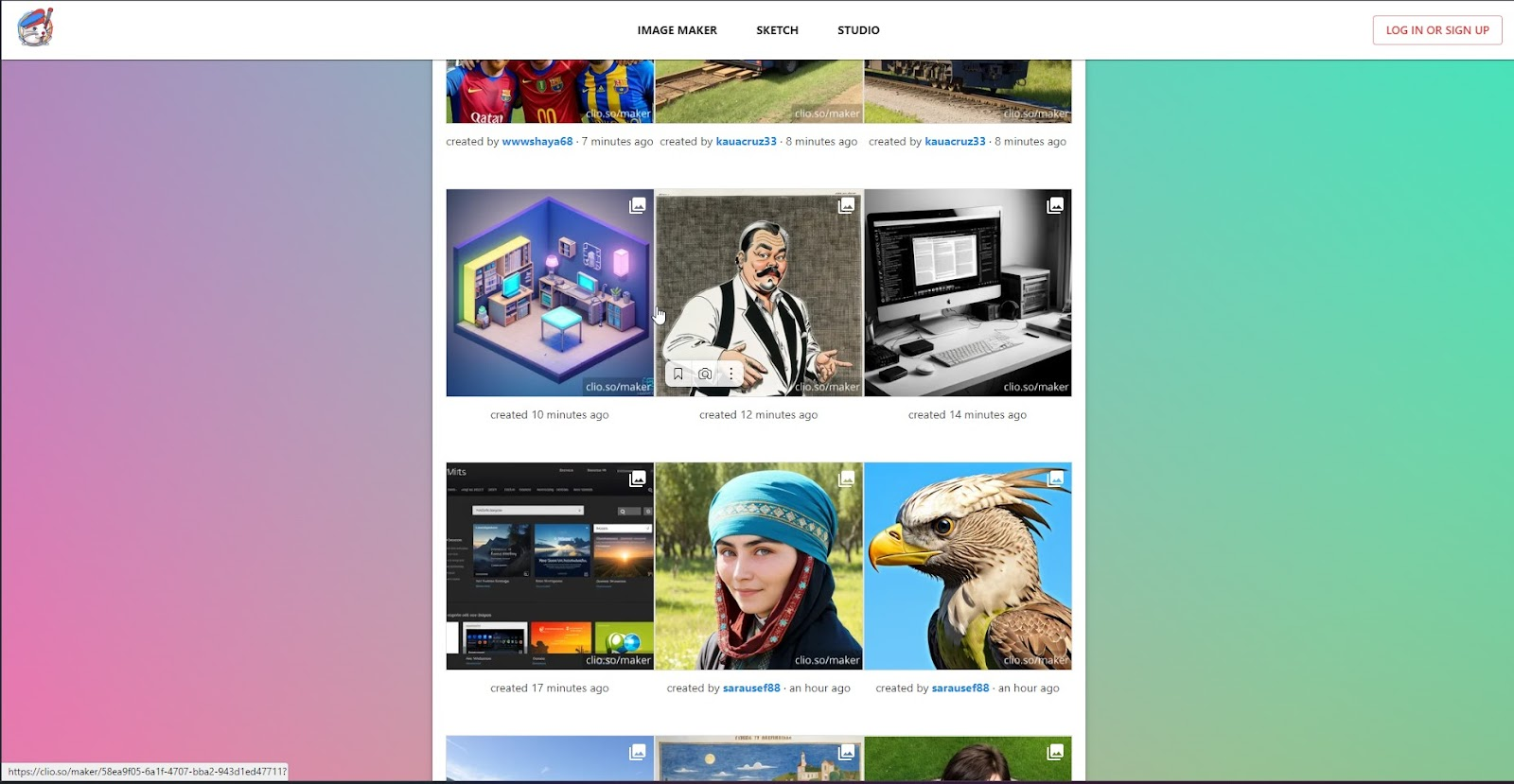Image resolution: width=1514 pixels, height=784 pixels.
Task: Click the Clio painter mascot logo
Action: [36, 28]
